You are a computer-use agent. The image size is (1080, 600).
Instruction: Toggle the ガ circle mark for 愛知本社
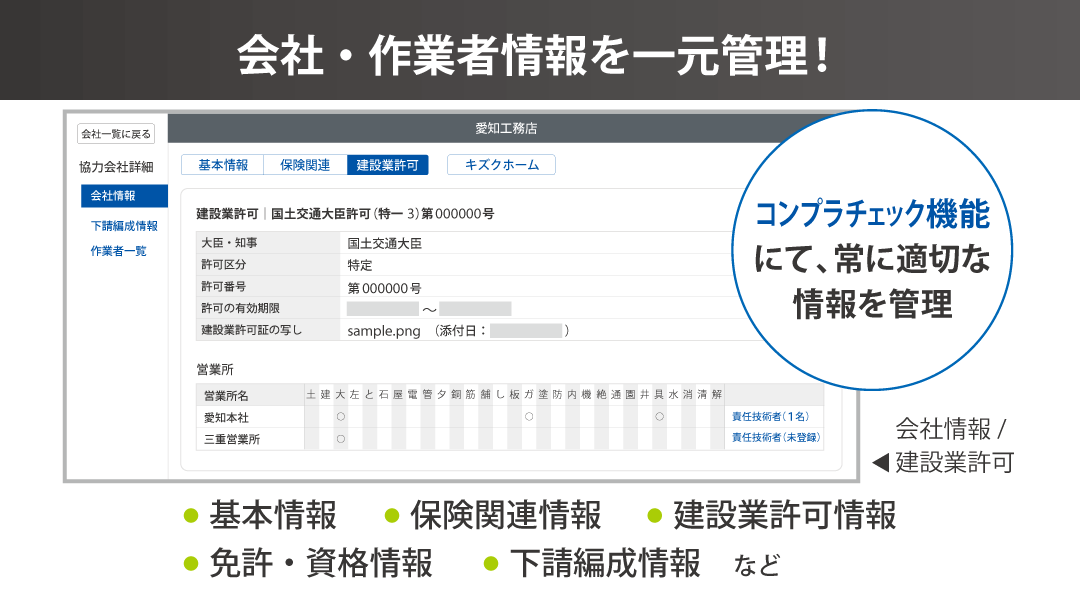tap(529, 416)
